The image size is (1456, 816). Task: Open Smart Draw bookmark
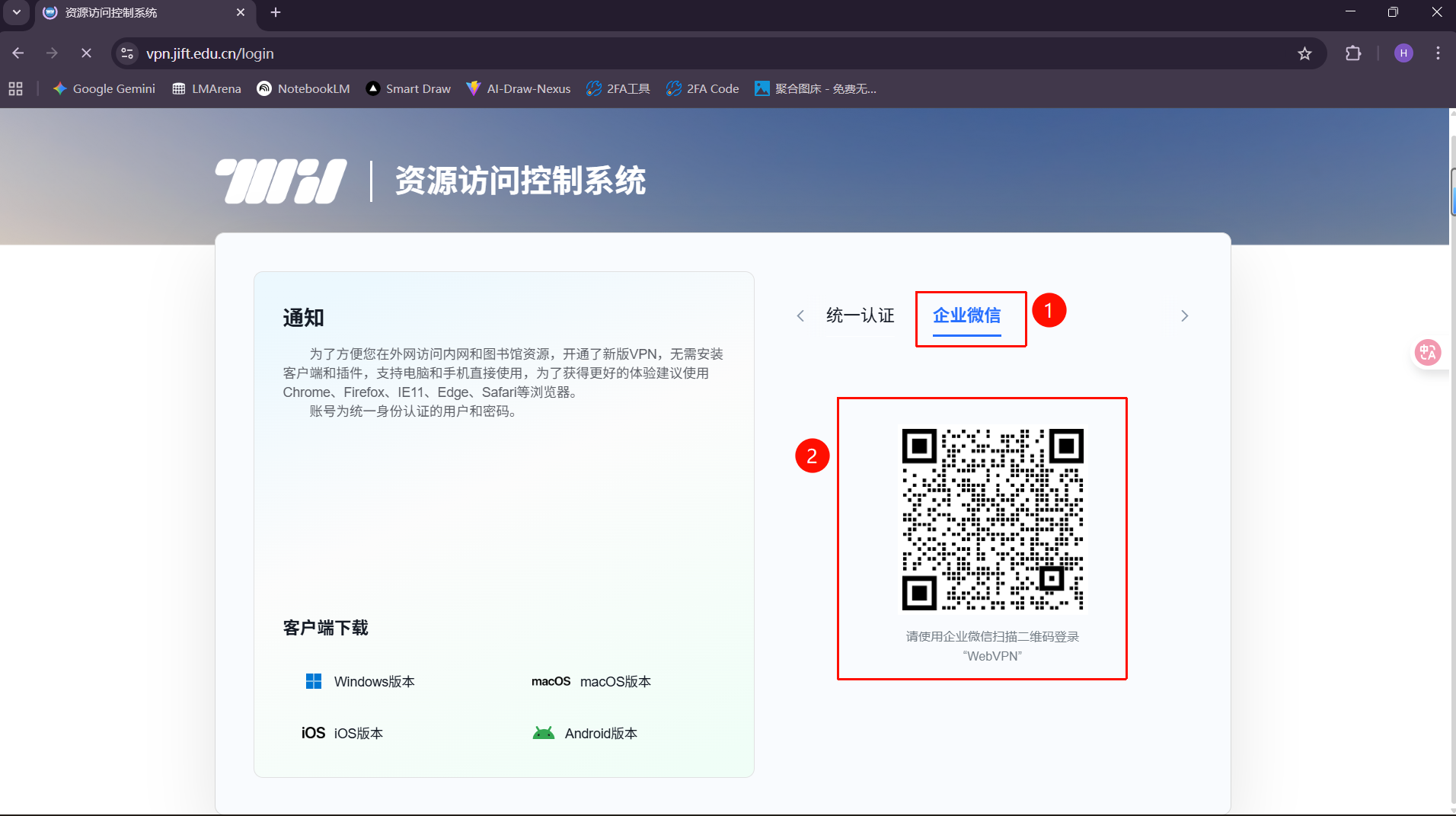[408, 88]
